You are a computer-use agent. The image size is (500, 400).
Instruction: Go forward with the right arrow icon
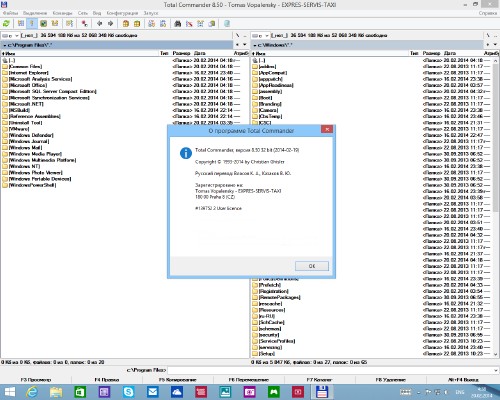(111, 23)
